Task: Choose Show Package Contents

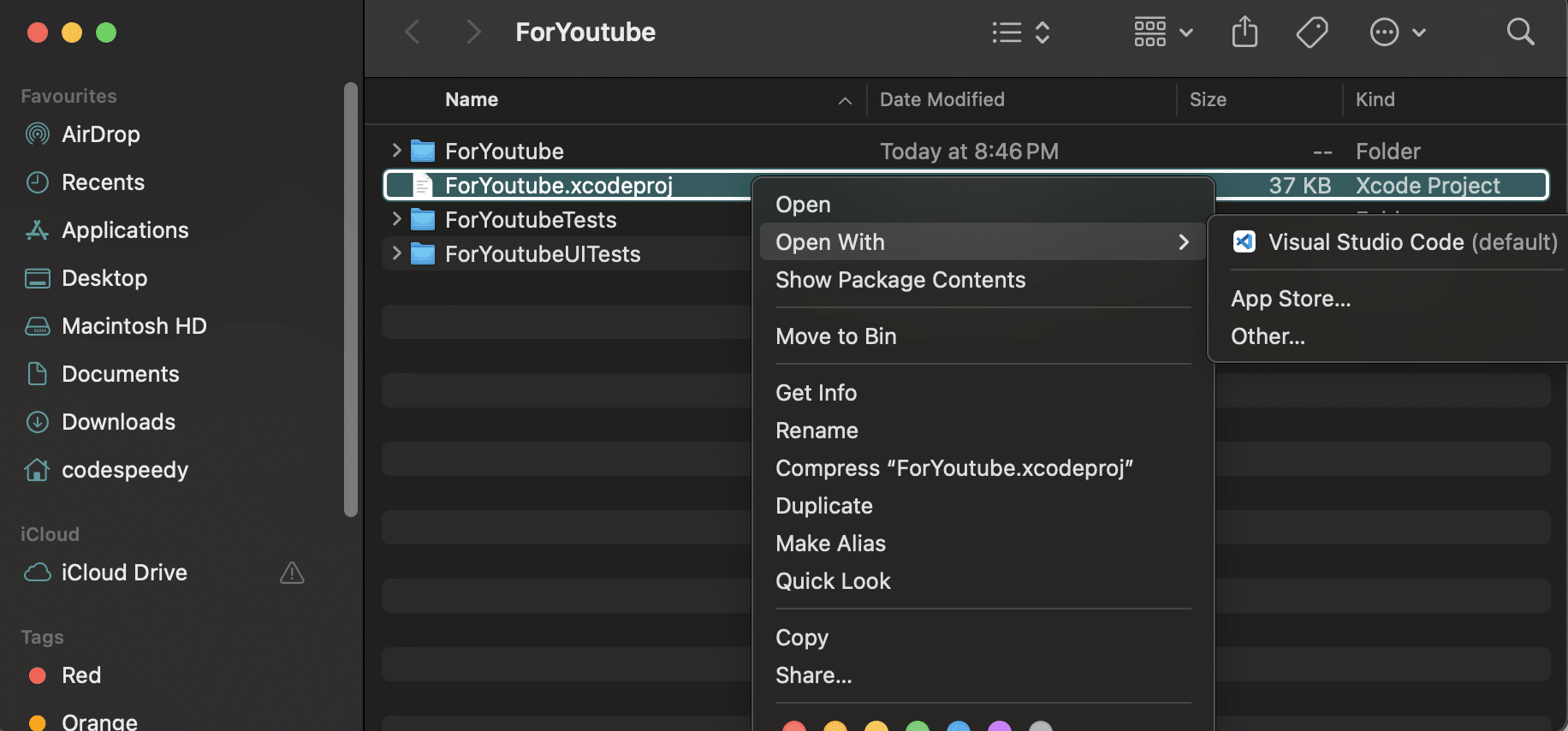Action: click(900, 280)
